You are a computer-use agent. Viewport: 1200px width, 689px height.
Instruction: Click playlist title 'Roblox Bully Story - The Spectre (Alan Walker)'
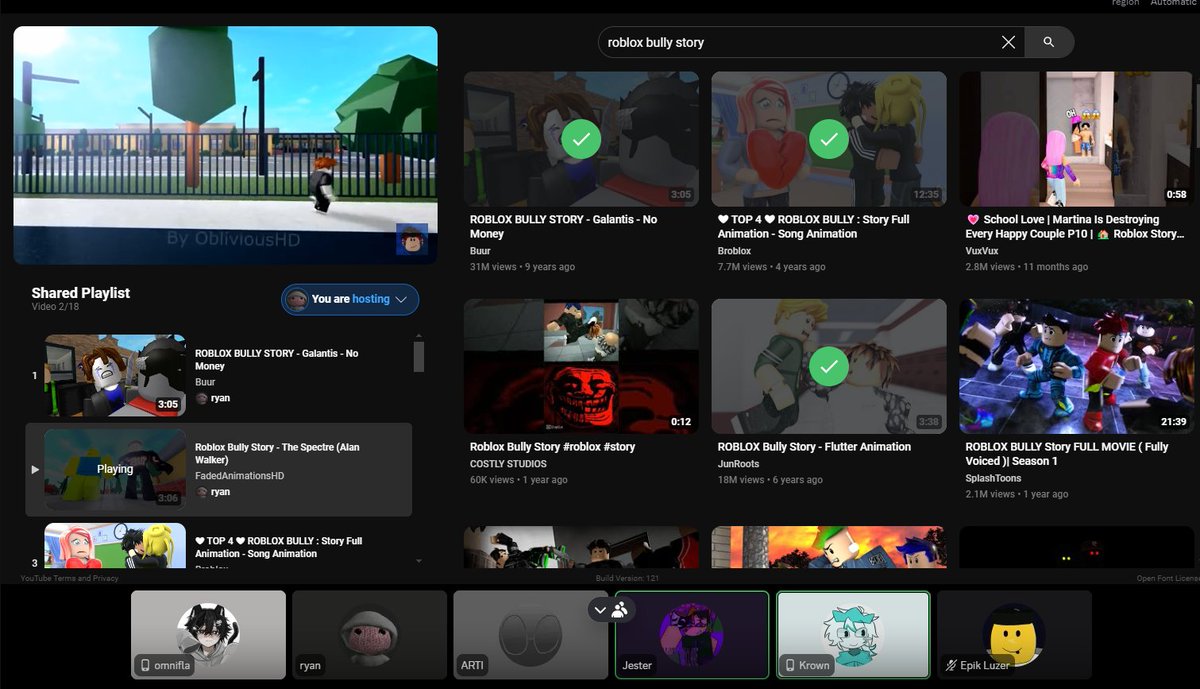(276, 454)
